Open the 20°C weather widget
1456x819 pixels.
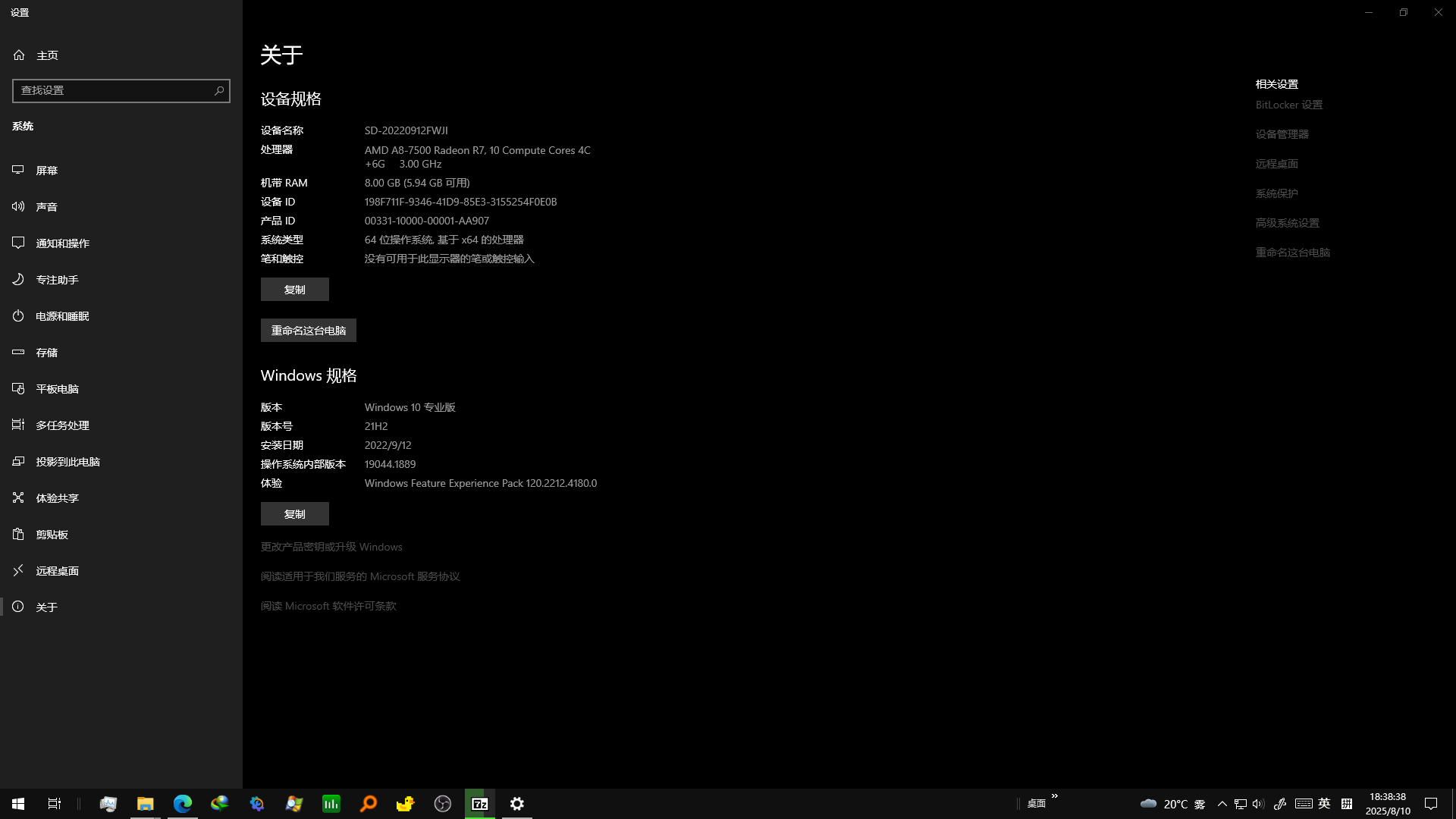click(1173, 804)
